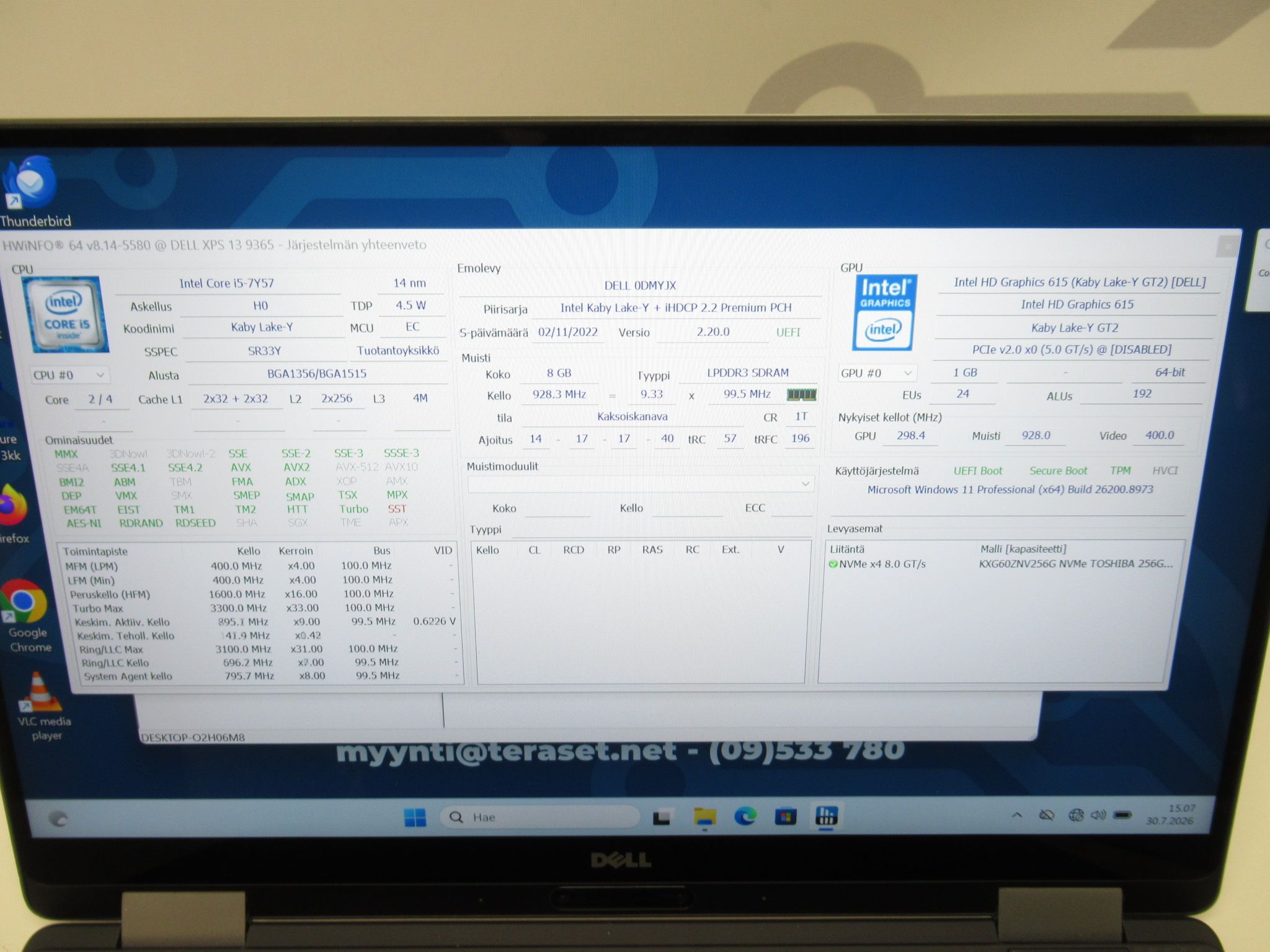The image size is (1270, 952).
Task: Open the Windows Start menu
Action: pyautogui.click(x=414, y=817)
